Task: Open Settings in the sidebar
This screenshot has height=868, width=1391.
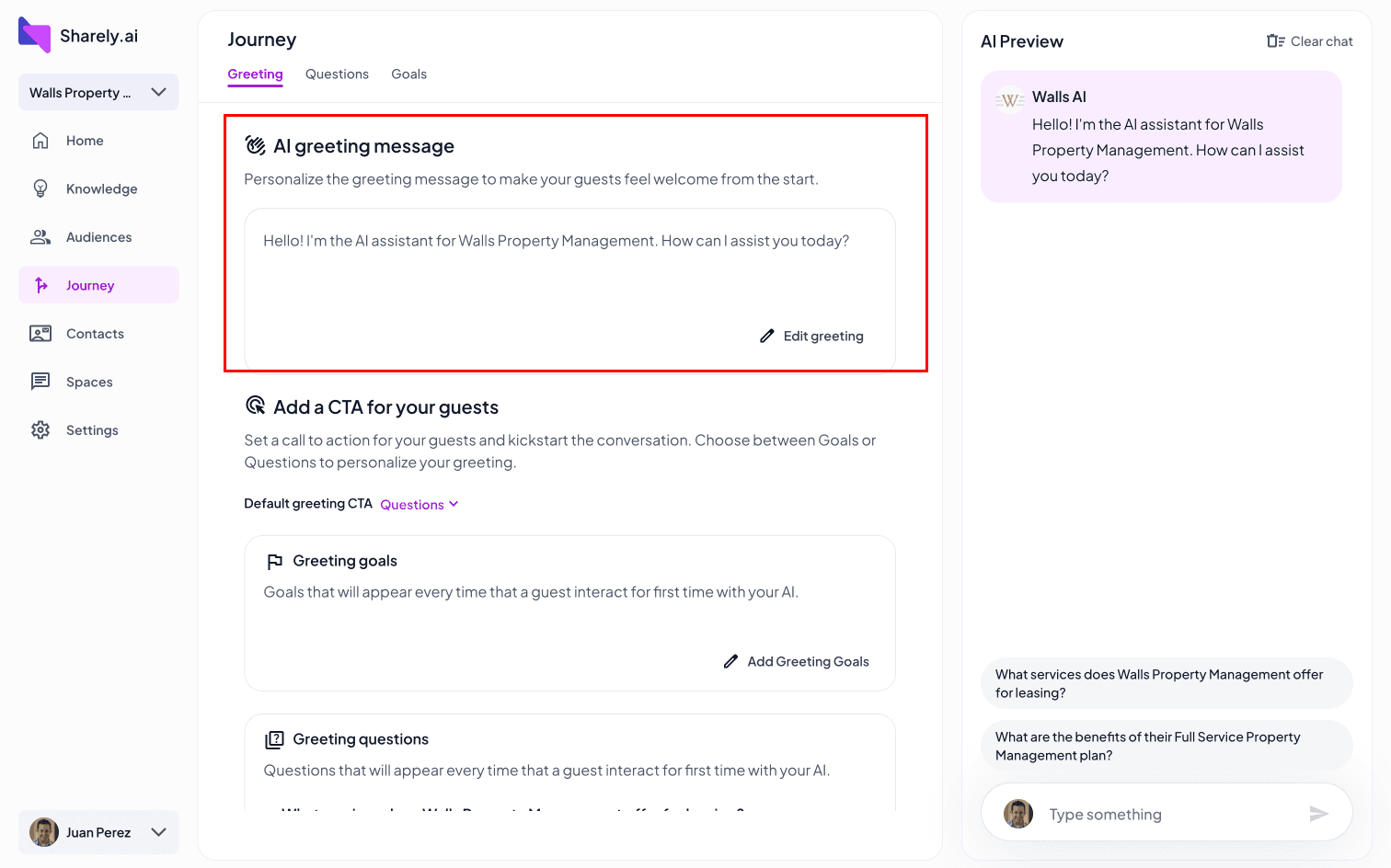Action: pos(98,430)
